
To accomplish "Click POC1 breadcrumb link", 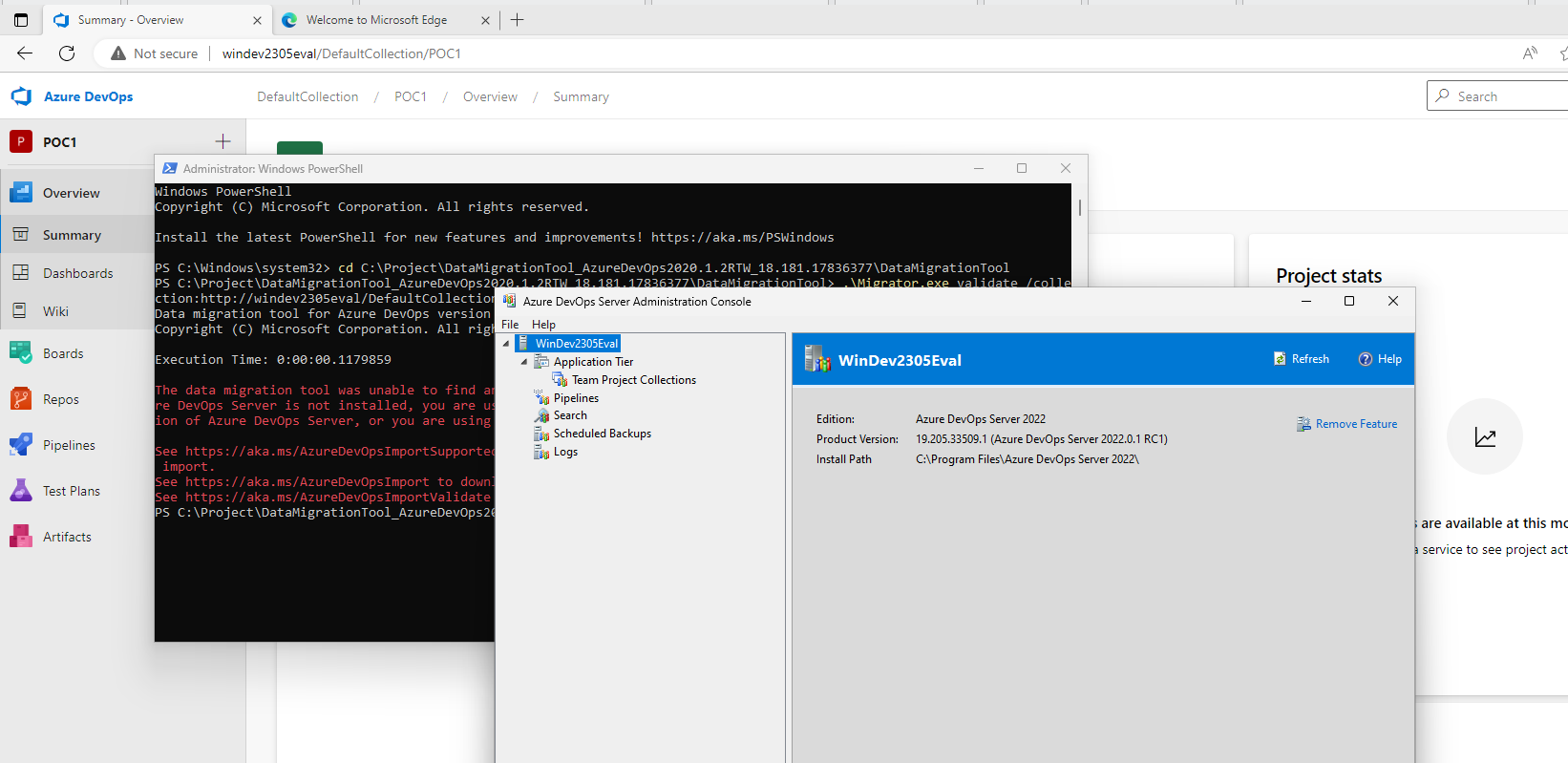I will pyautogui.click(x=411, y=96).
